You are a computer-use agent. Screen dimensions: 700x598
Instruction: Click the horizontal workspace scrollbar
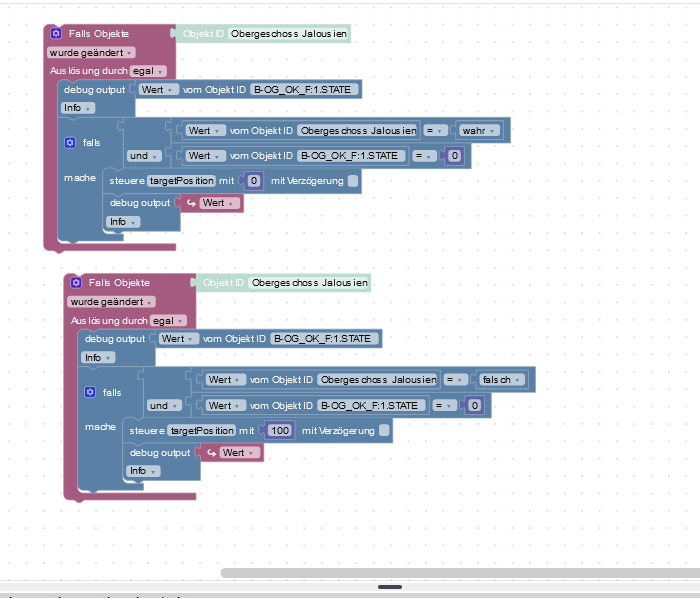coord(460,573)
